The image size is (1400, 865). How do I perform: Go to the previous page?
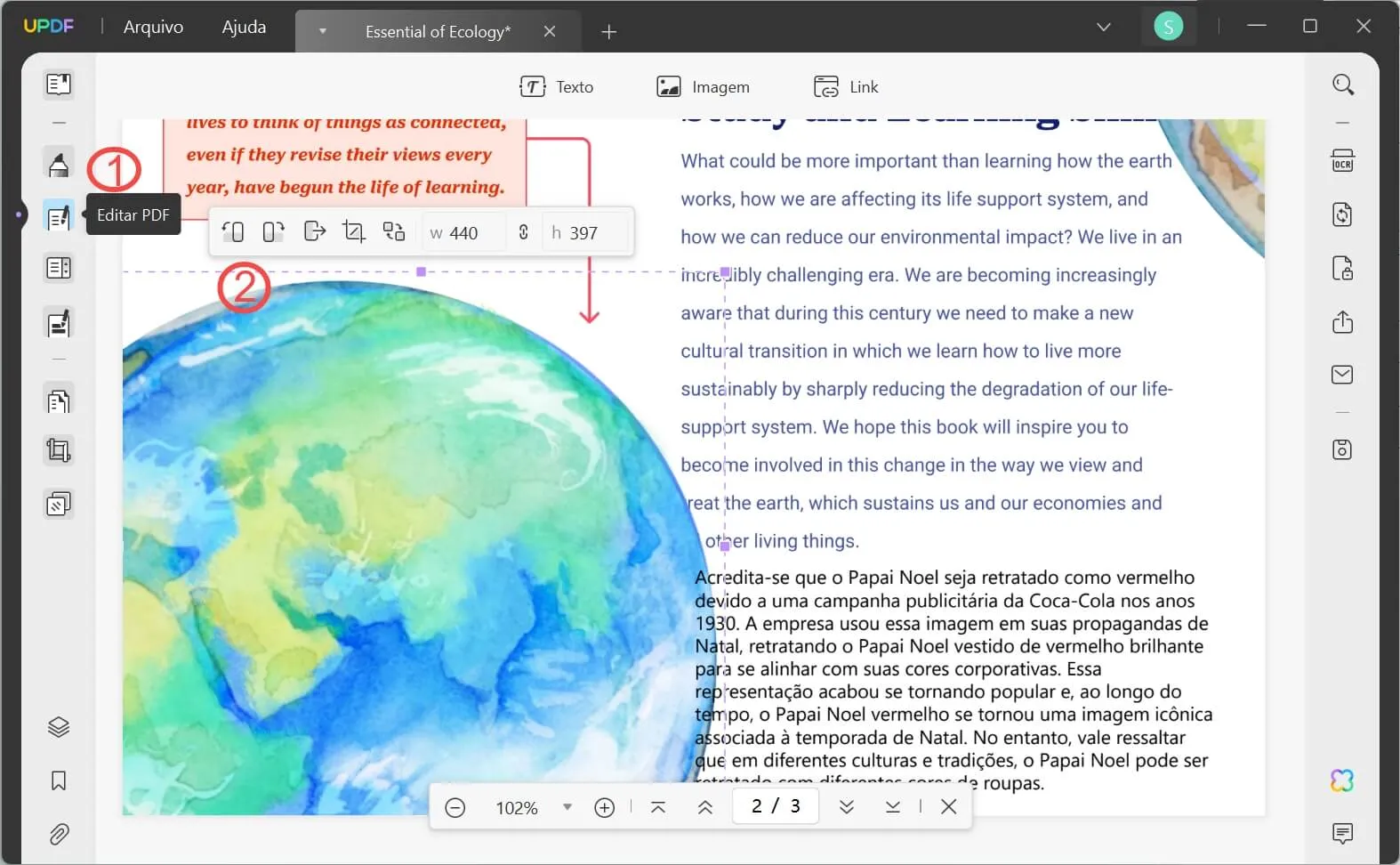click(x=705, y=807)
